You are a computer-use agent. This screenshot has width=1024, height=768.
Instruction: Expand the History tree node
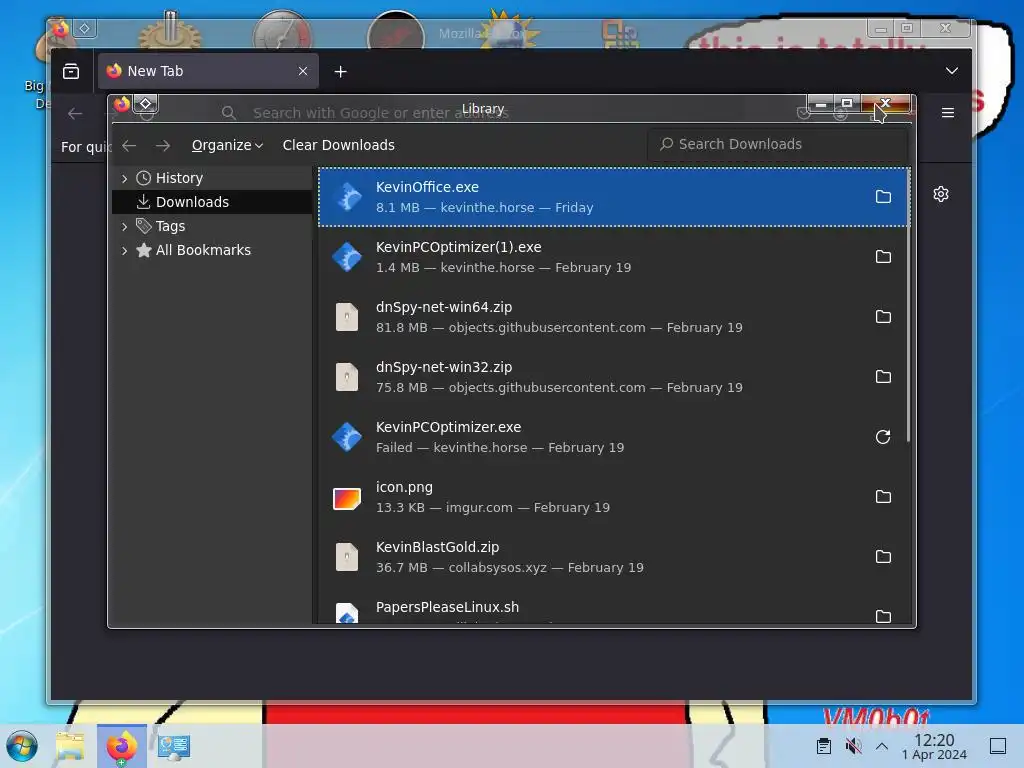pyautogui.click(x=125, y=178)
